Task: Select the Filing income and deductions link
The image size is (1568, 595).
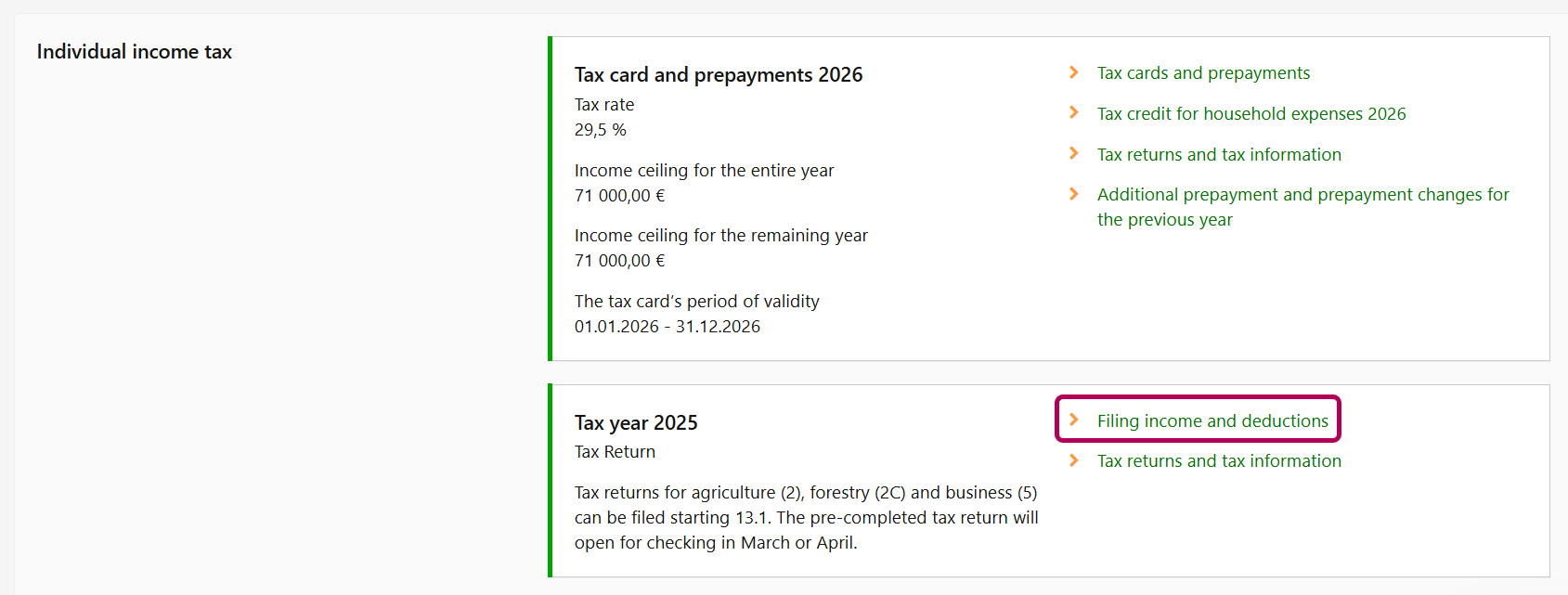Action: click(x=1212, y=421)
